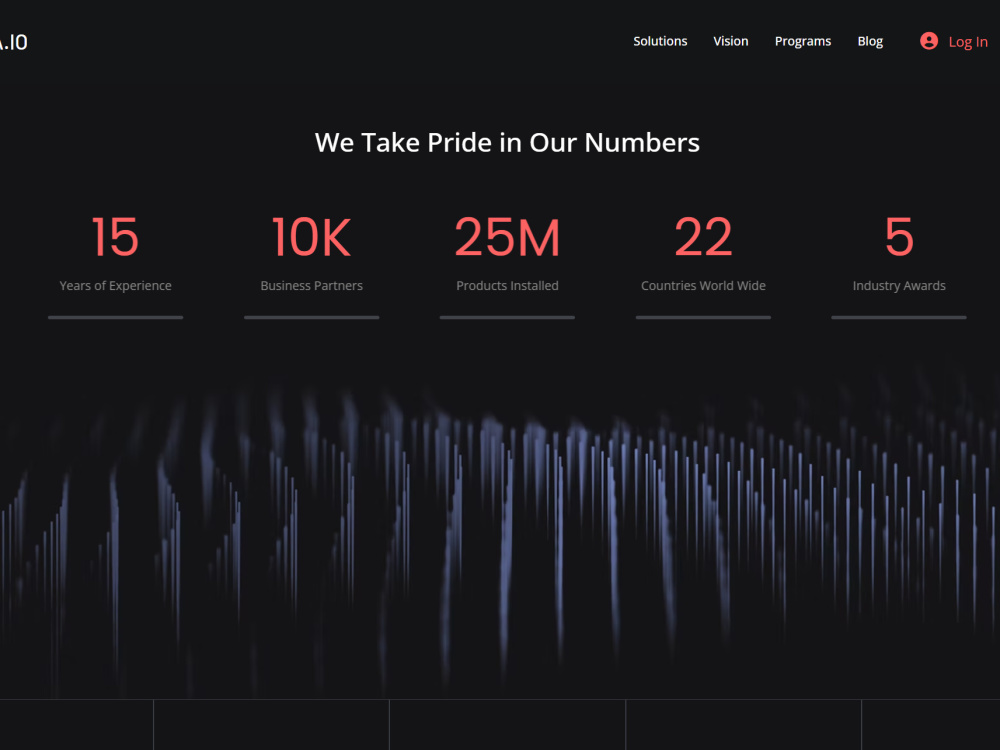Click the Log In link
The image size is (1000, 750).
pyautogui.click(x=967, y=42)
